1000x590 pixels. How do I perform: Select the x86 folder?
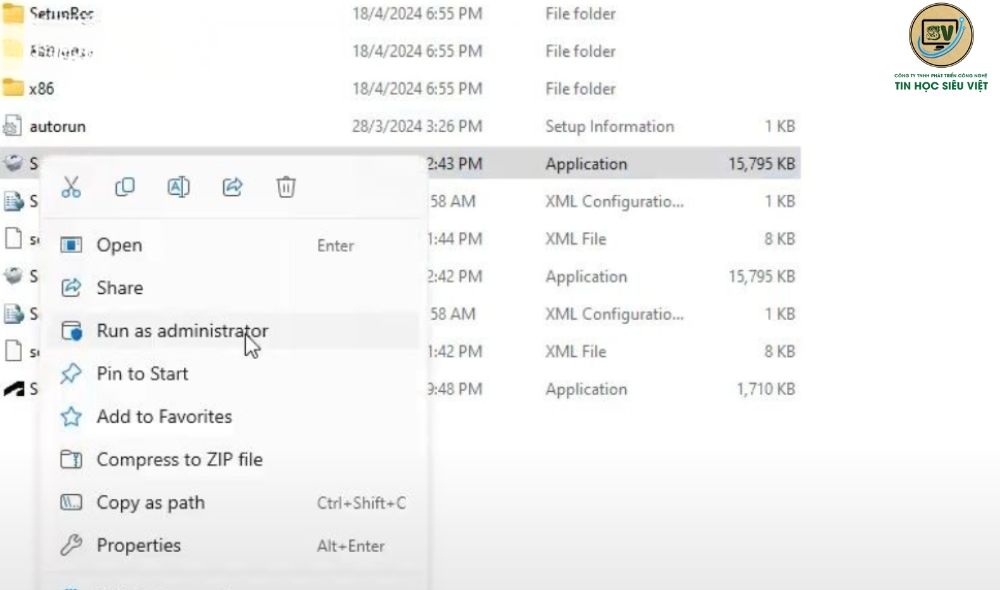point(41,89)
